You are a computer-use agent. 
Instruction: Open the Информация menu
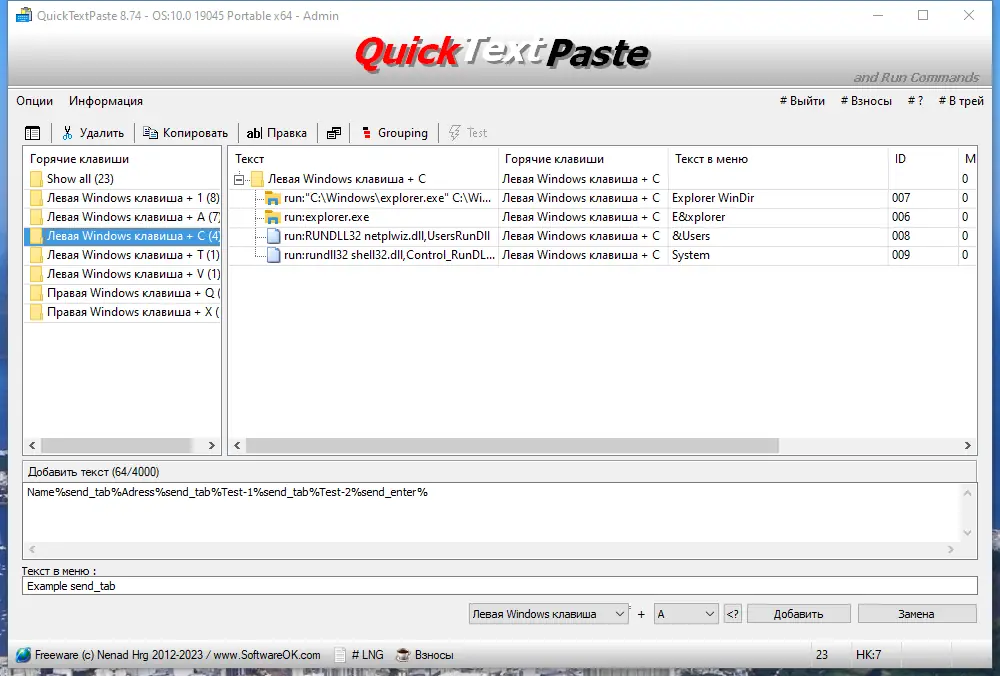(106, 101)
